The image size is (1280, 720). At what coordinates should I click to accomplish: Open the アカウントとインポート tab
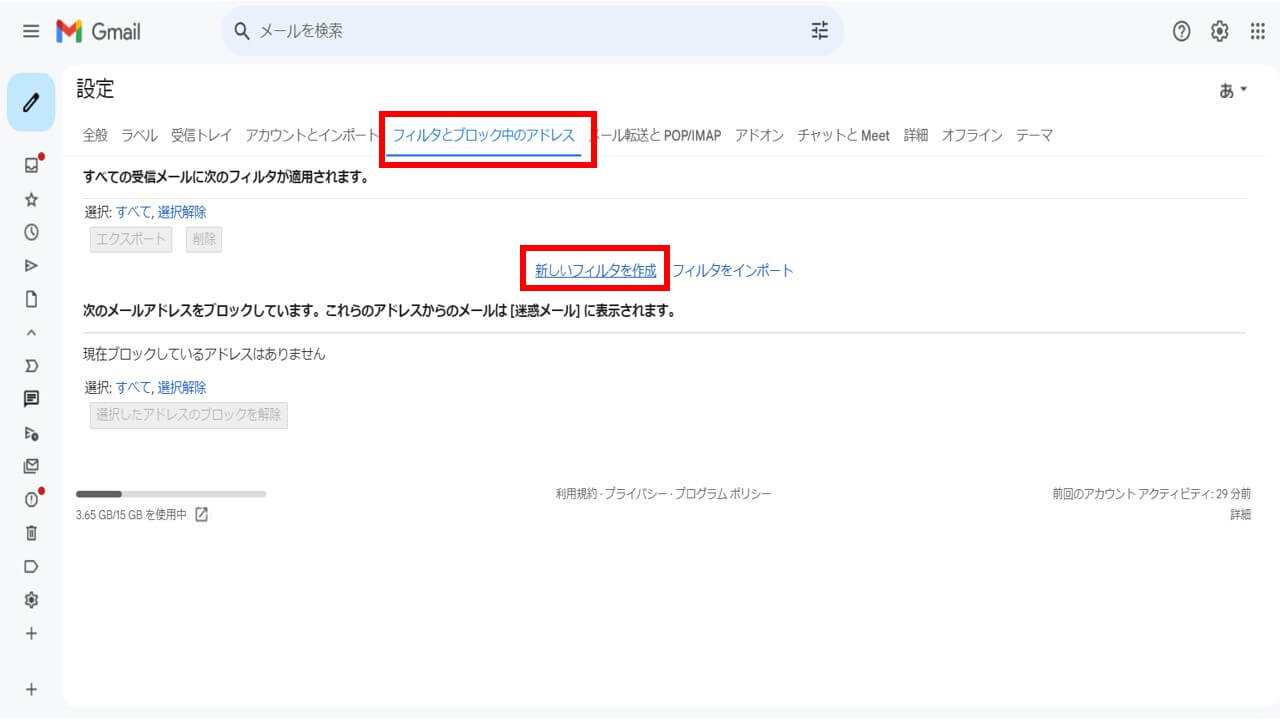coord(311,135)
